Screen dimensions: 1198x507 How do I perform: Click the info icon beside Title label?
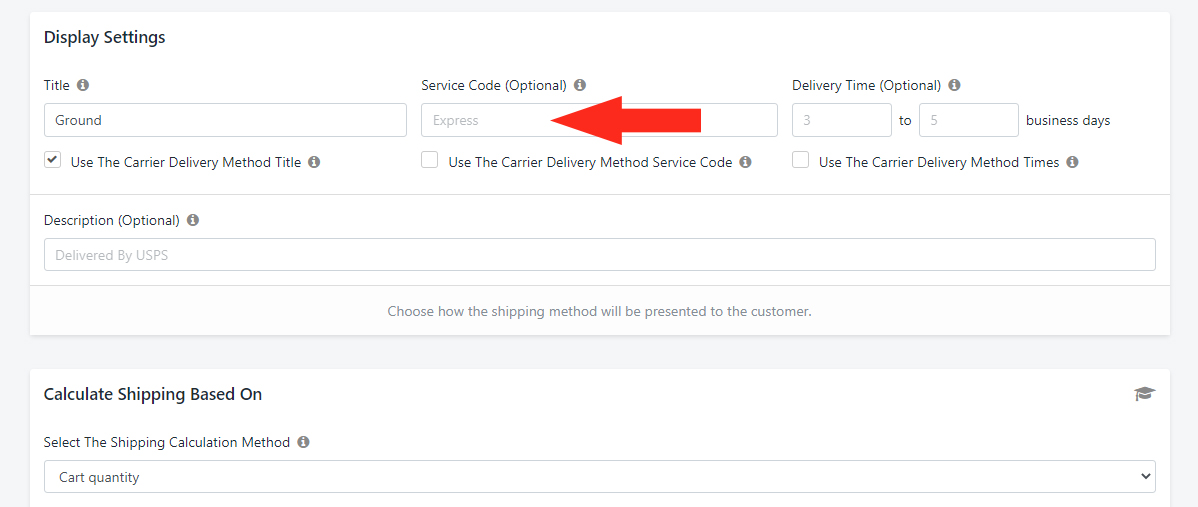(83, 86)
